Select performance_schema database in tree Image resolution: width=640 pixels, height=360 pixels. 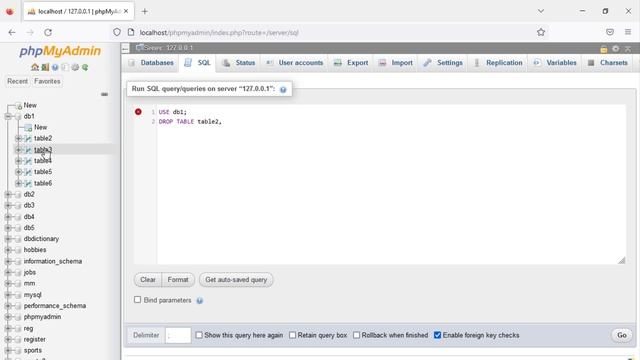55,306
